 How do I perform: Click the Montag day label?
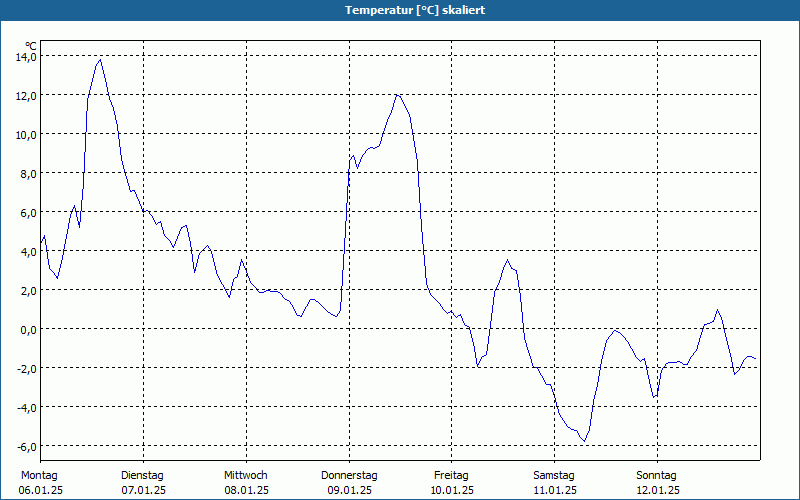point(39,476)
